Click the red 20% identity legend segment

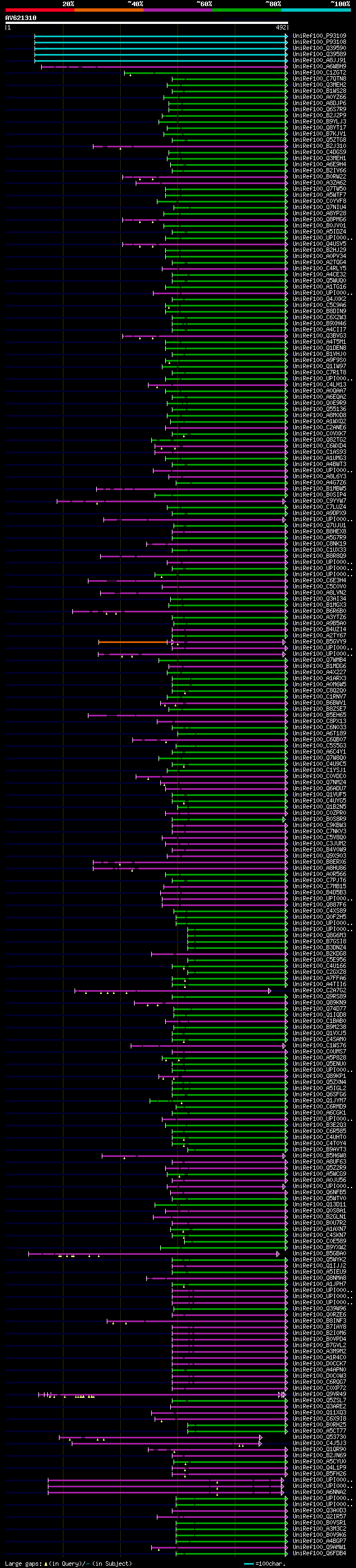click(39, 11)
